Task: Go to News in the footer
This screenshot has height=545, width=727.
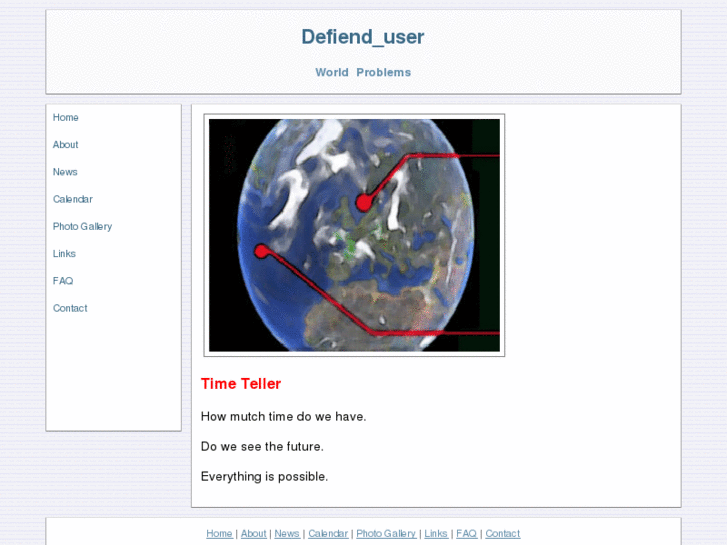Action: (287, 533)
